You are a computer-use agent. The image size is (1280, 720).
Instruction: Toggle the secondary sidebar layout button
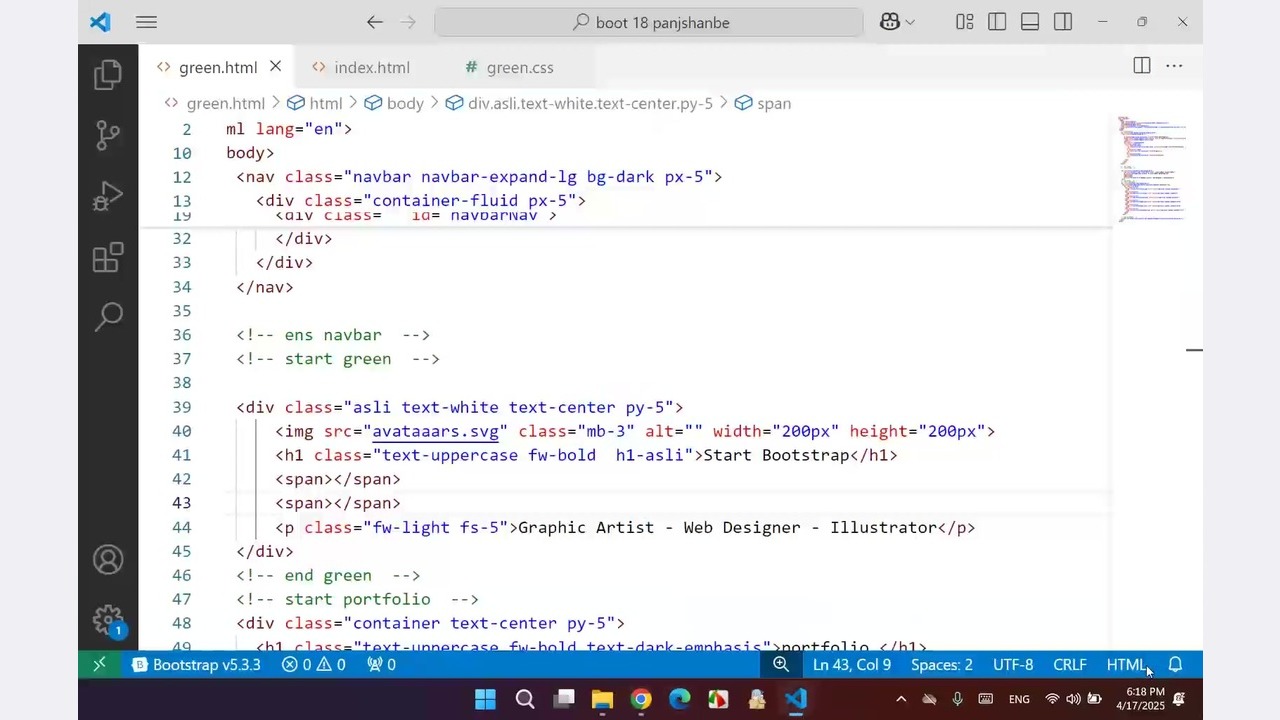[1063, 22]
